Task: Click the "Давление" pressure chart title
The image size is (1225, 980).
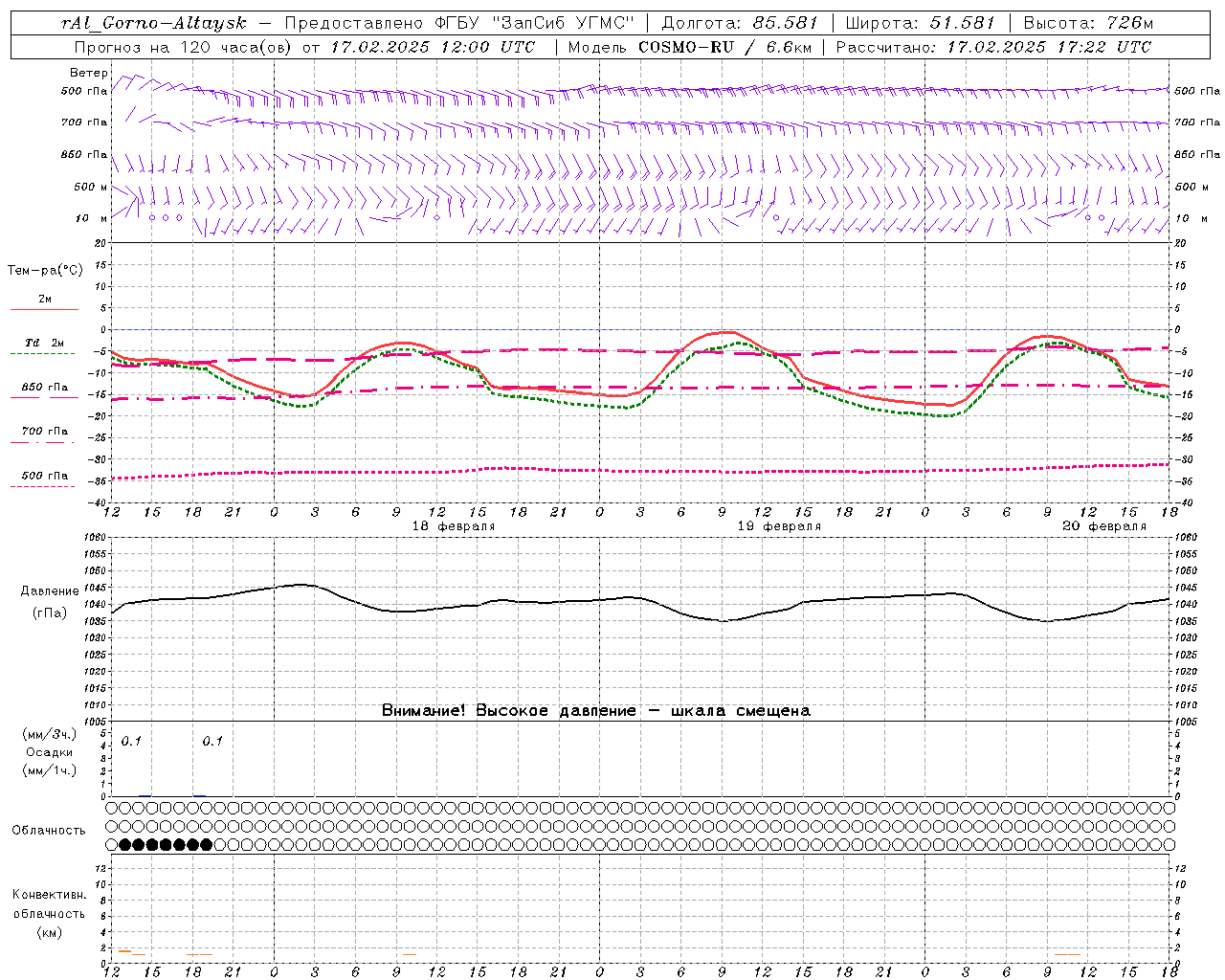Action: (x=50, y=591)
